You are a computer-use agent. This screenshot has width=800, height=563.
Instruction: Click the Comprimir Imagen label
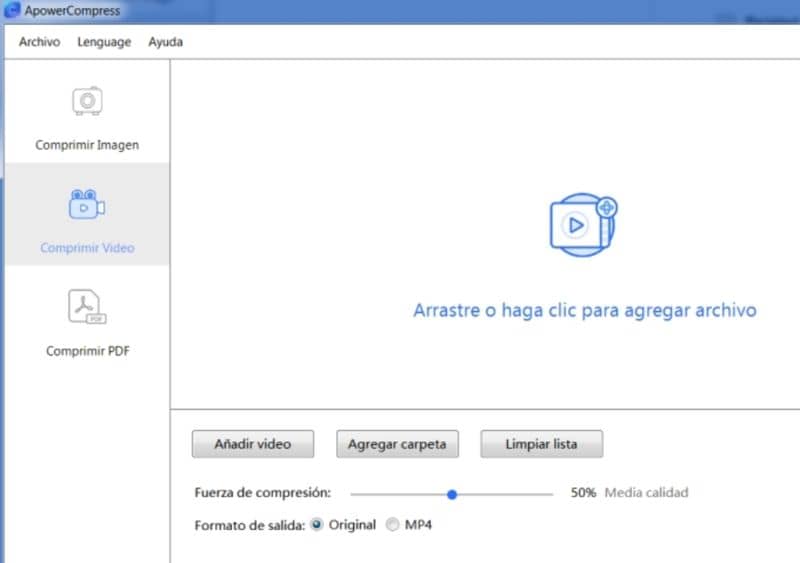coord(87,145)
